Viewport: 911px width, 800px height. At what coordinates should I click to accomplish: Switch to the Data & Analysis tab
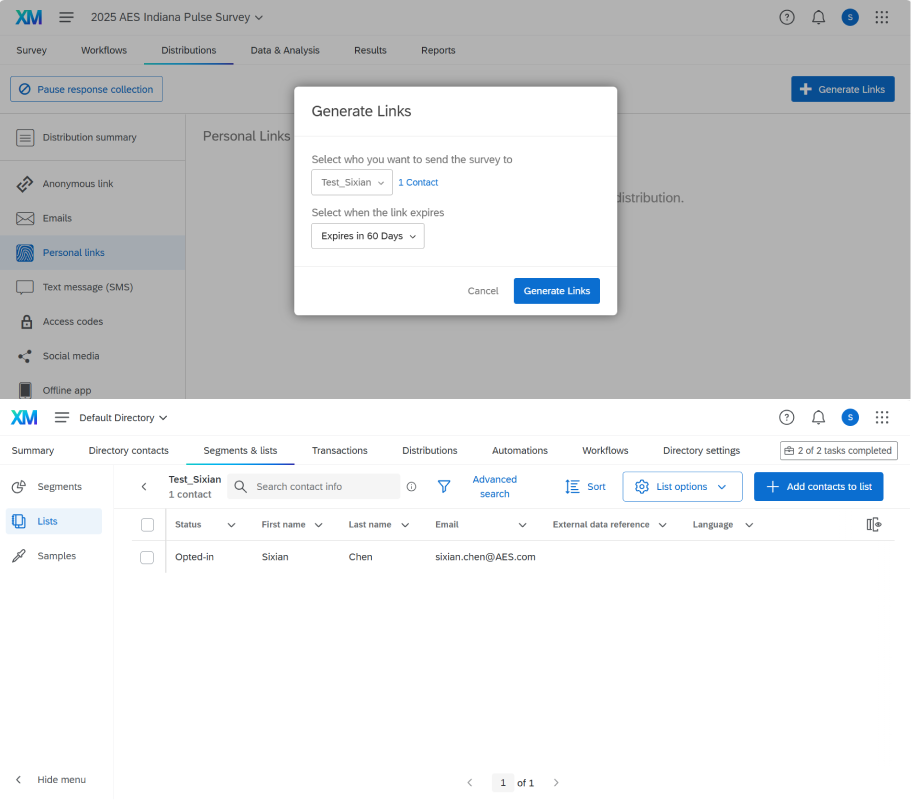(x=285, y=51)
